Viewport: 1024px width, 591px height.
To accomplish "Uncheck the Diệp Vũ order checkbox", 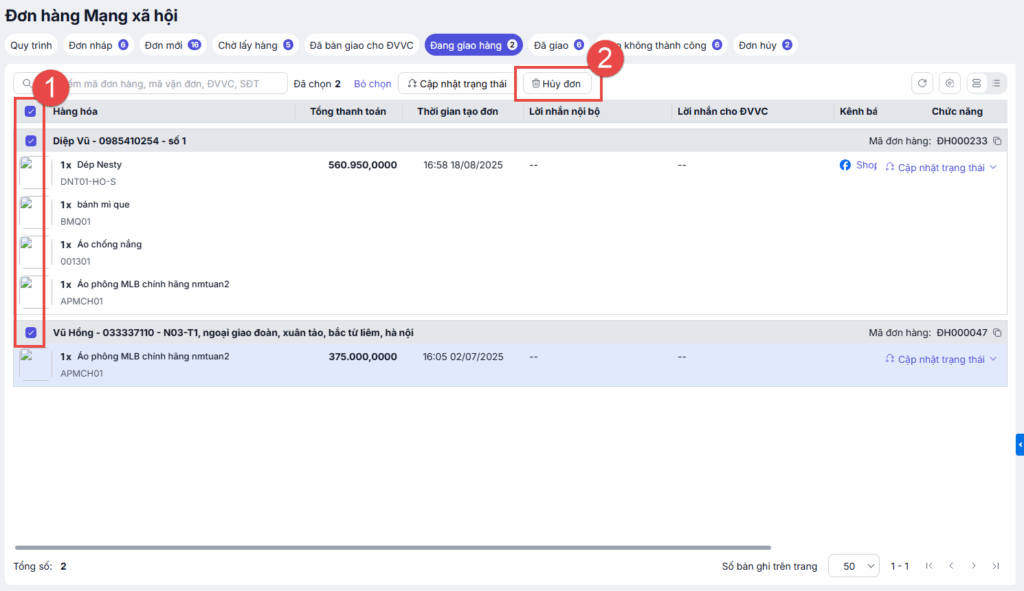I will (31, 141).
